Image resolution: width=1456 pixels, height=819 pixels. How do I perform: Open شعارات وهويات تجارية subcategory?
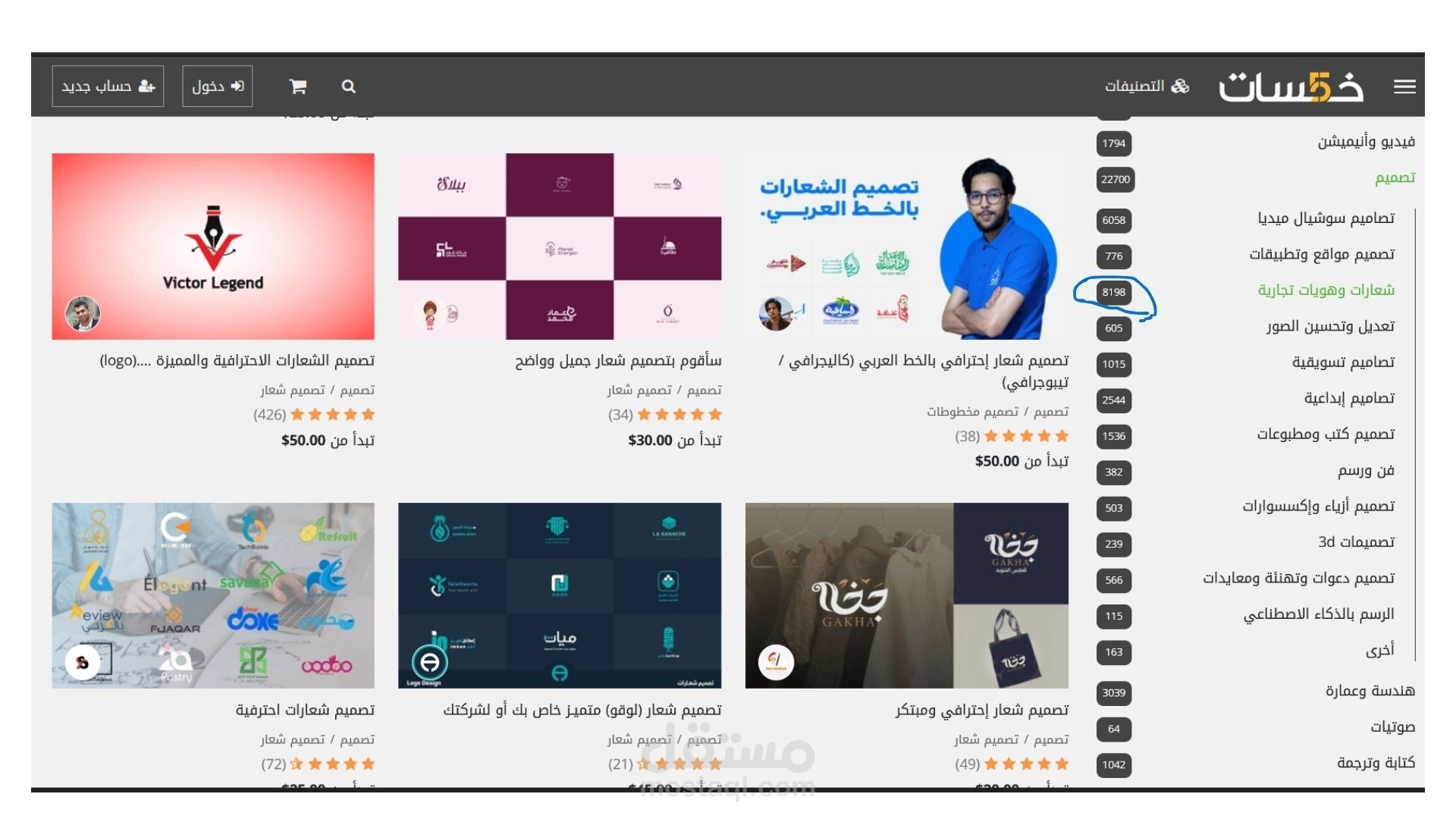[1326, 290]
